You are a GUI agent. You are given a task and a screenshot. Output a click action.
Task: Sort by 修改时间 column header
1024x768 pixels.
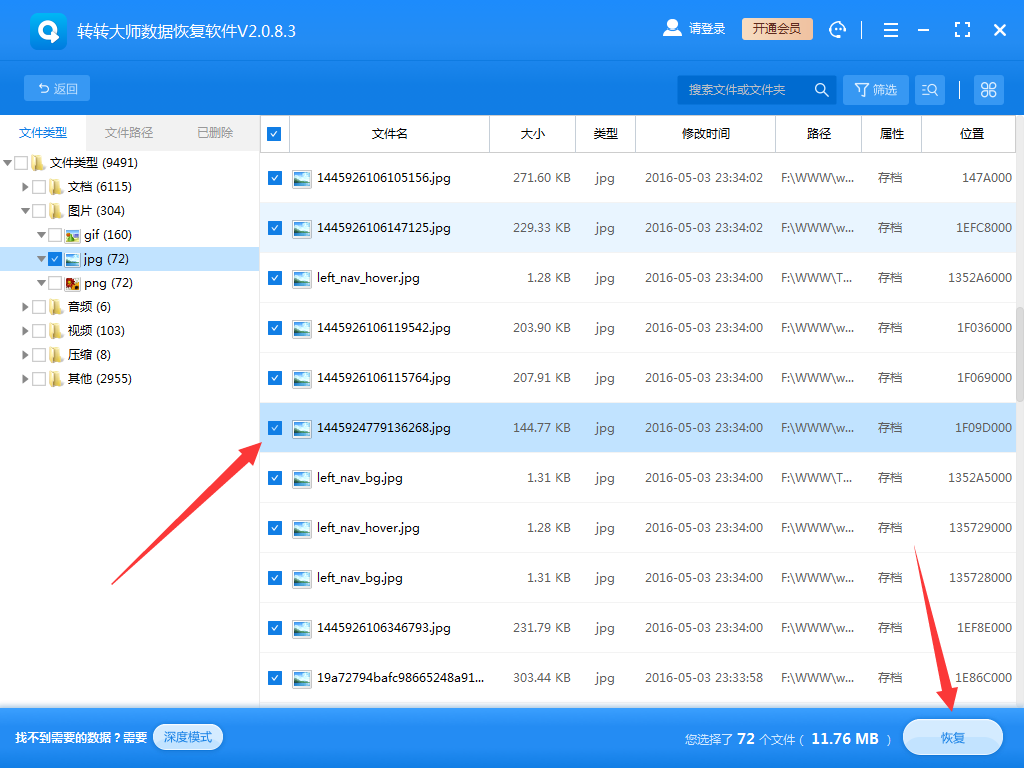click(x=705, y=134)
